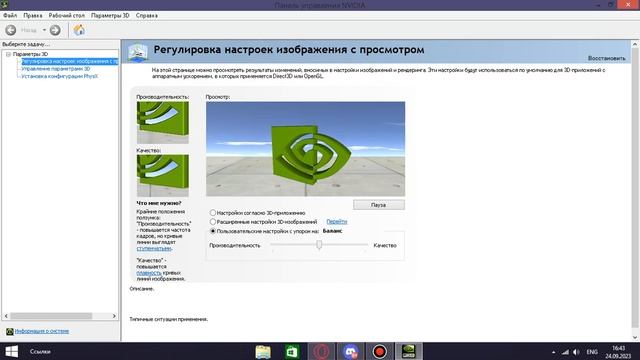
Task: Open Управление параметрами 3D tree item
Action: coord(56,69)
